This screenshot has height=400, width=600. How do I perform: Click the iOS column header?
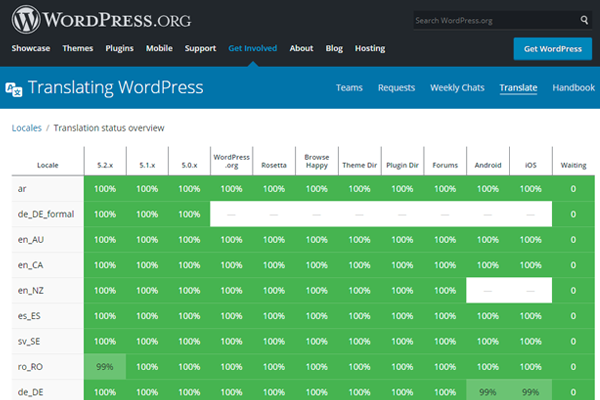tap(531, 165)
